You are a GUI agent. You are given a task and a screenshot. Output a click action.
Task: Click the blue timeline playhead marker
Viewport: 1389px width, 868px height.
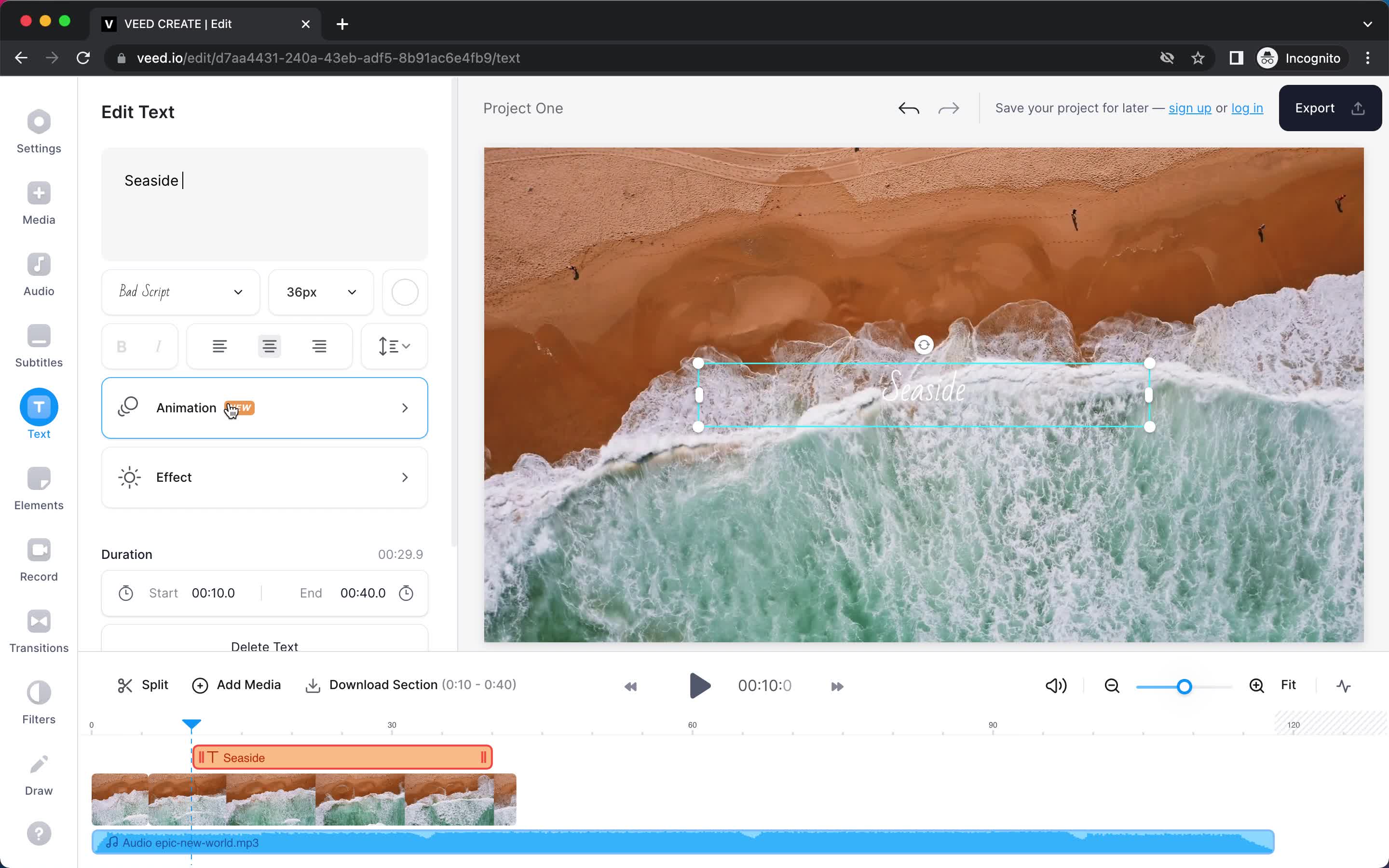191,724
